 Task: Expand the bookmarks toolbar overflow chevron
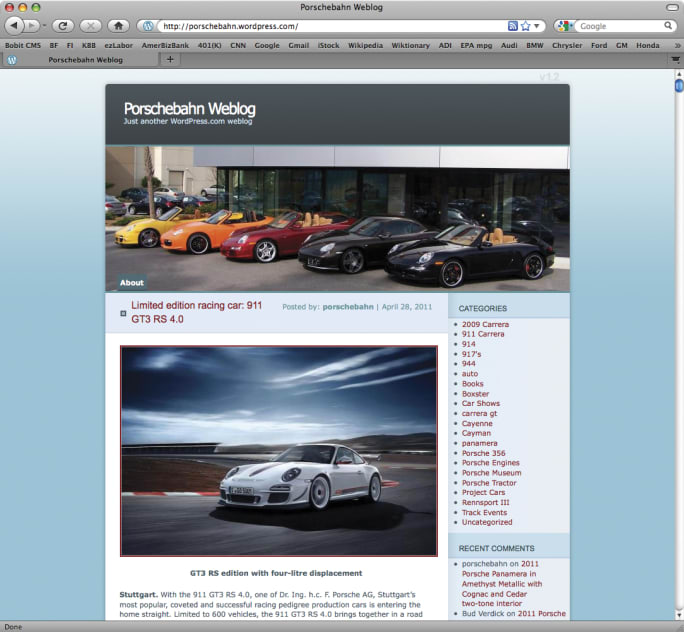675,45
